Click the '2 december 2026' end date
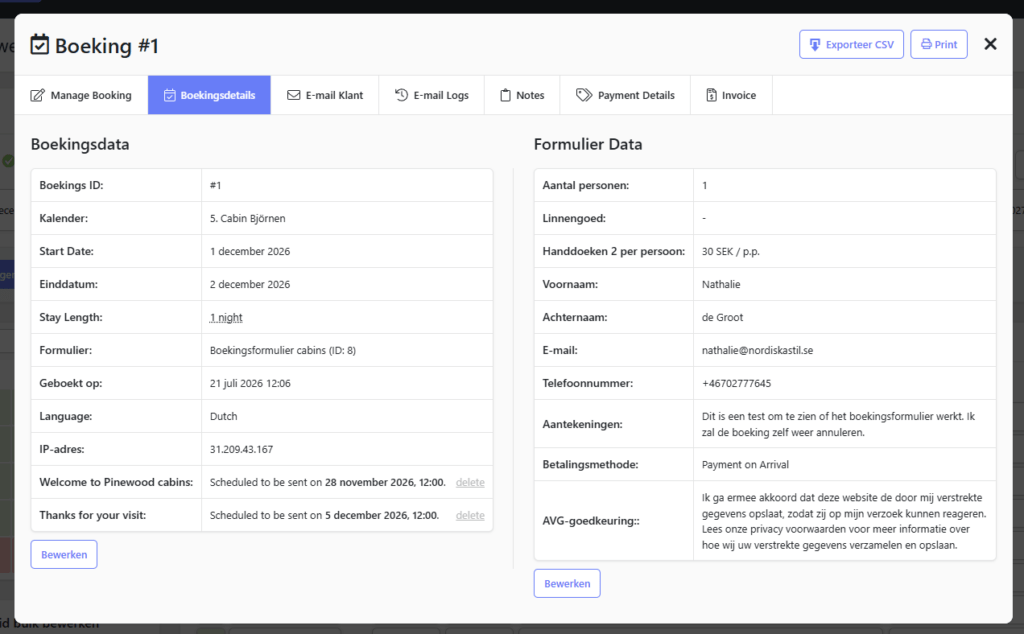Viewport: 1024px width, 634px height. 250,285
